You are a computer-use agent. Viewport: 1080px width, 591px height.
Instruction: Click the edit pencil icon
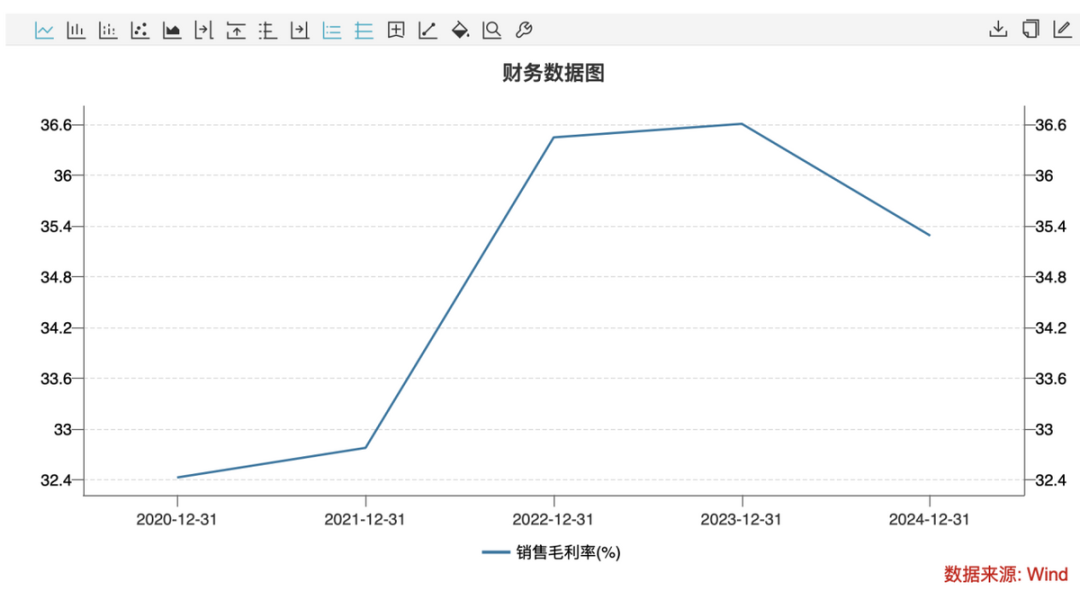(1062, 29)
